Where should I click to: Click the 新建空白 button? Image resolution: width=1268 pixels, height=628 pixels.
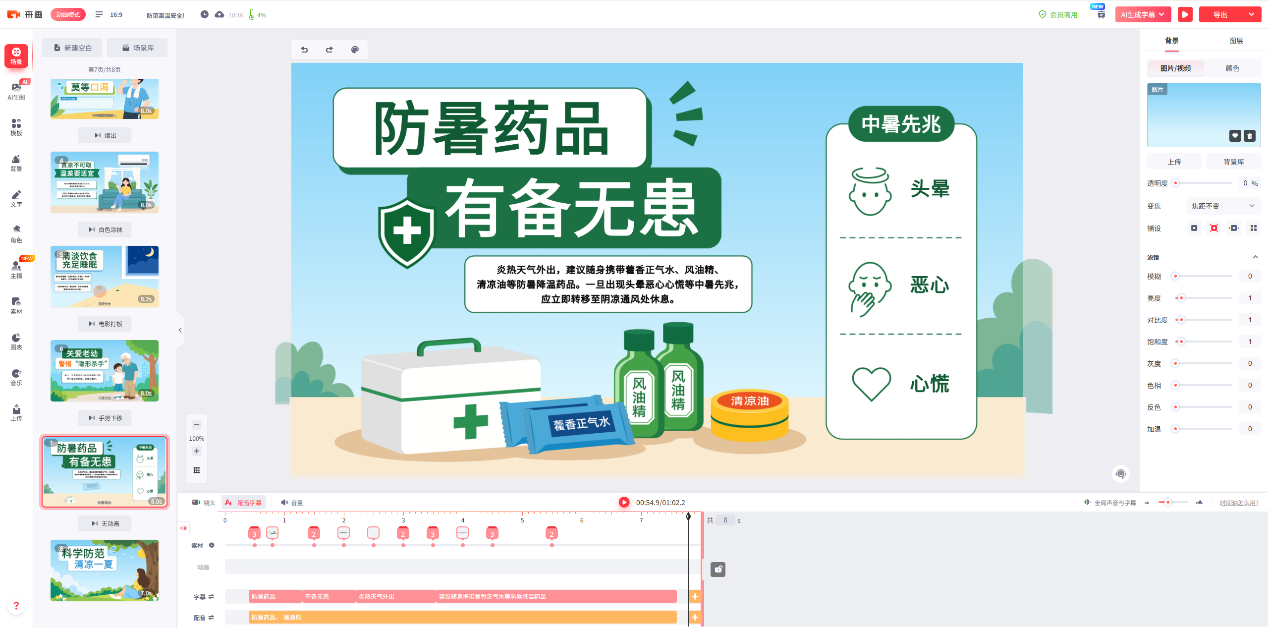coord(72,47)
